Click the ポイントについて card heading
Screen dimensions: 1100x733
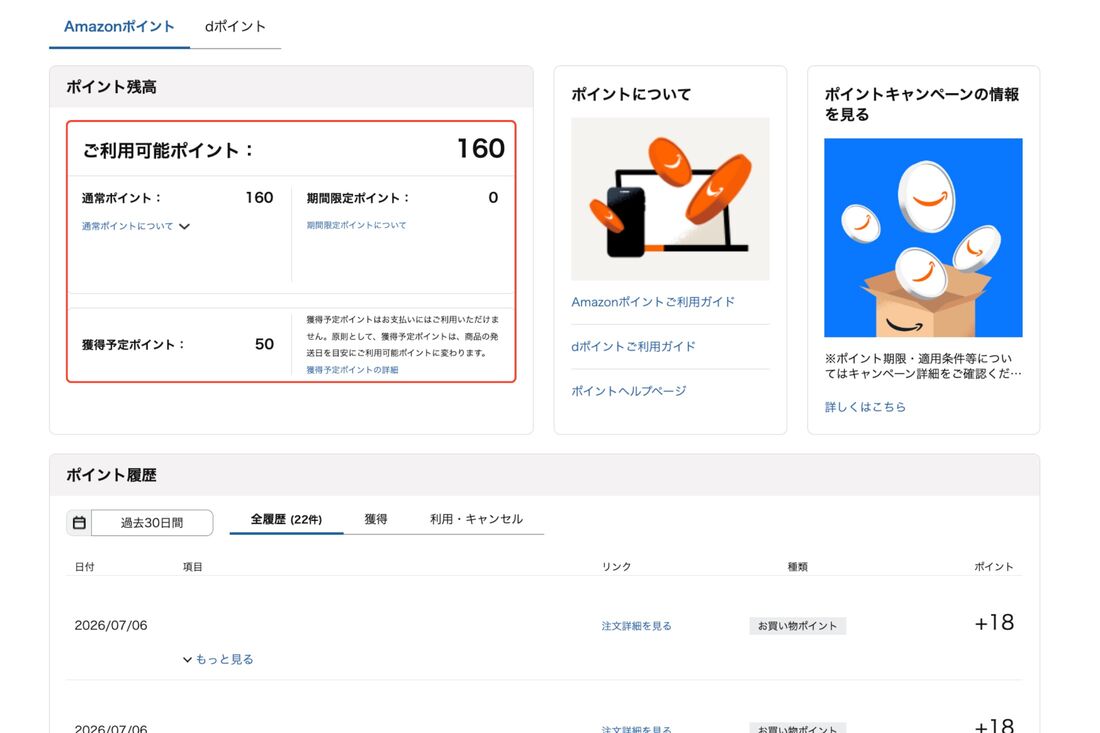(631, 95)
